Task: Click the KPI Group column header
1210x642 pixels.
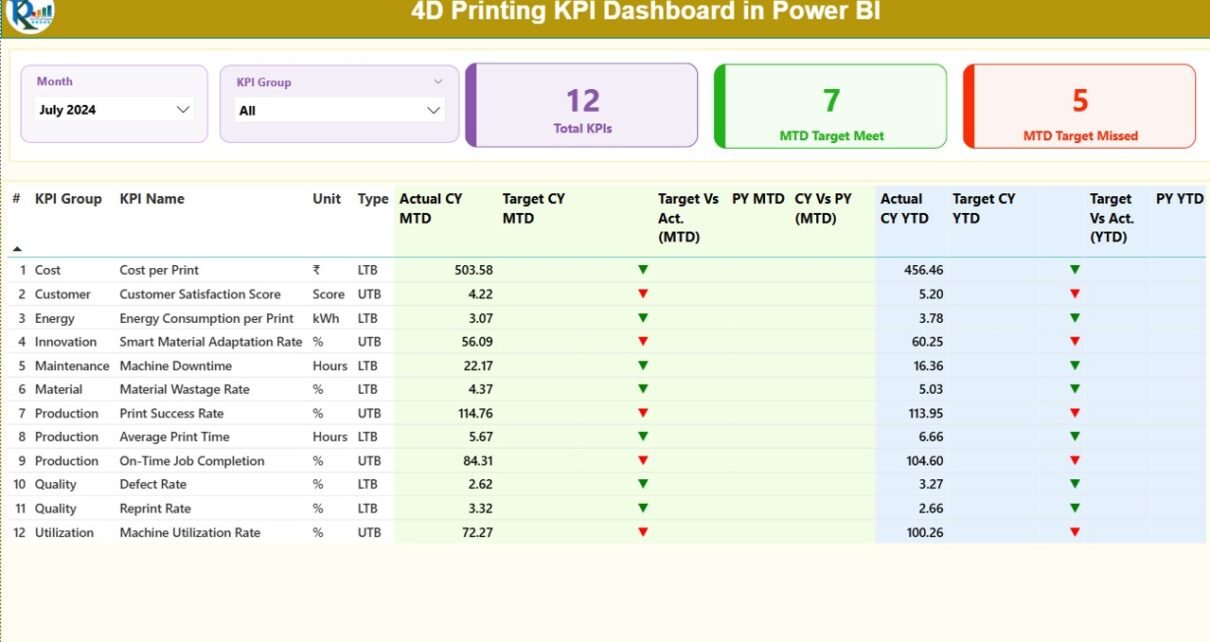Action: (68, 199)
